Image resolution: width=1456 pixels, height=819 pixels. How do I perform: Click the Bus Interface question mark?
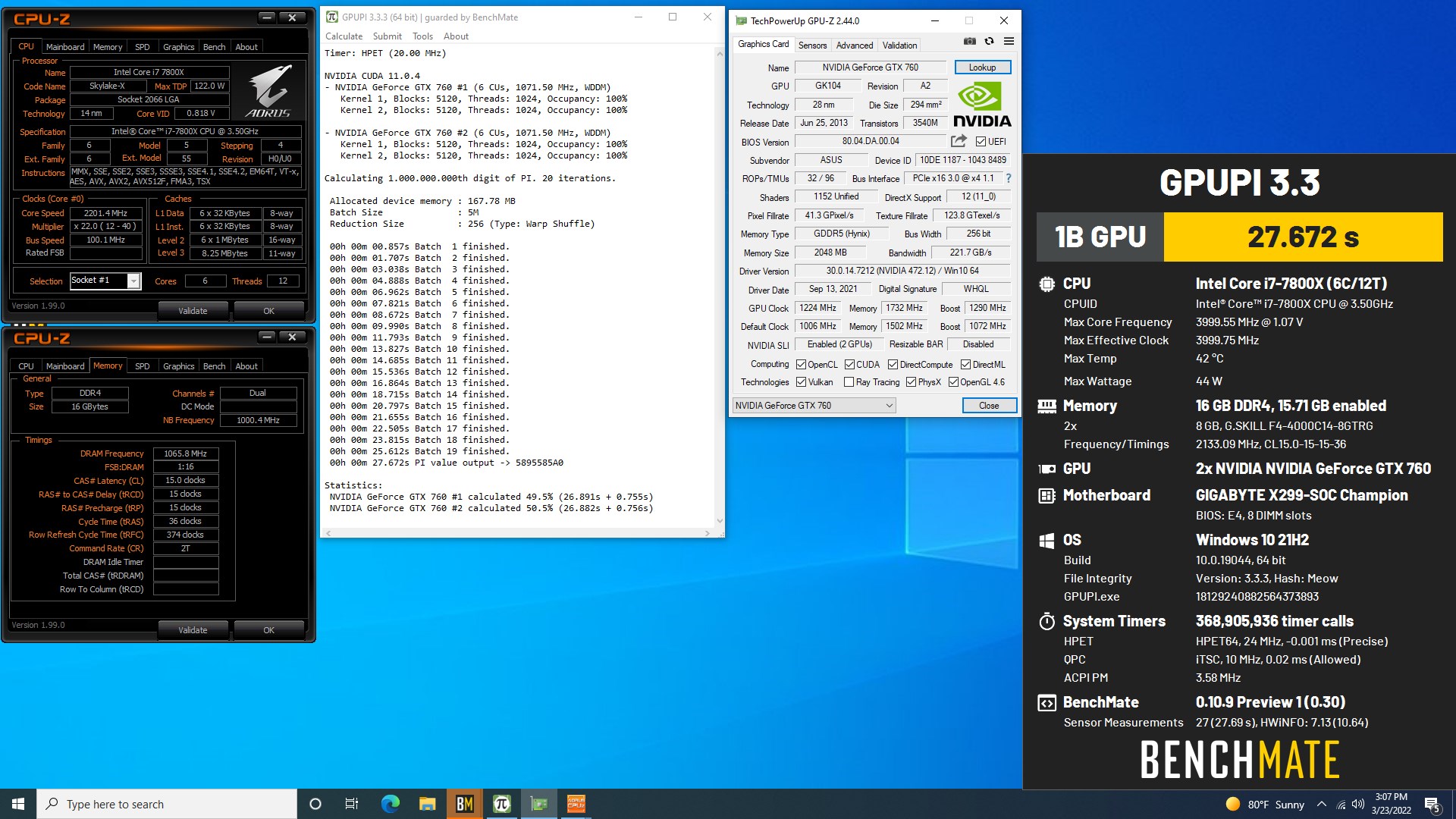(x=1008, y=178)
